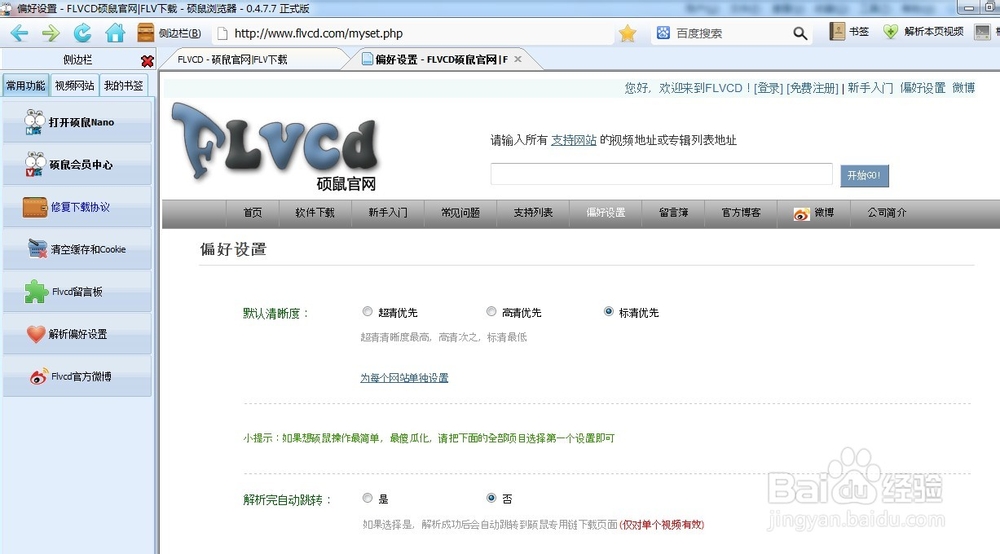The height and width of the screenshot is (554, 1000).
Task: Select the 超清优先 radio button
Action: pyautogui.click(x=367, y=312)
